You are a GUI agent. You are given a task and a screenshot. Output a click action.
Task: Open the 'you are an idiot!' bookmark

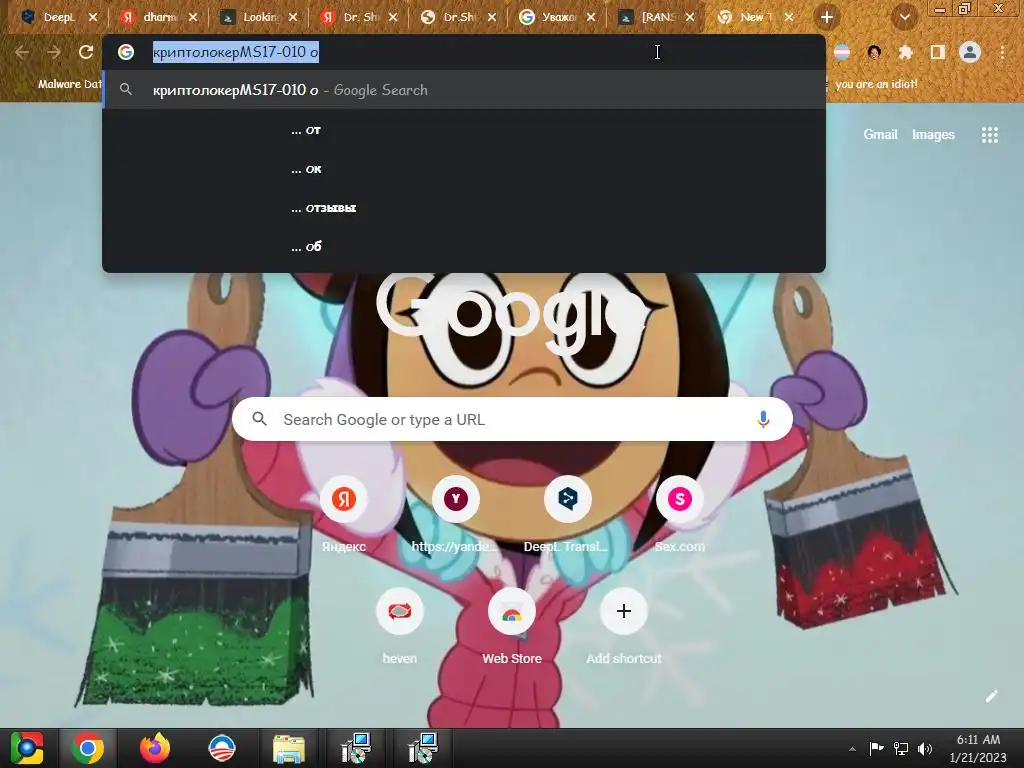pyautogui.click(x=876, y=84)
